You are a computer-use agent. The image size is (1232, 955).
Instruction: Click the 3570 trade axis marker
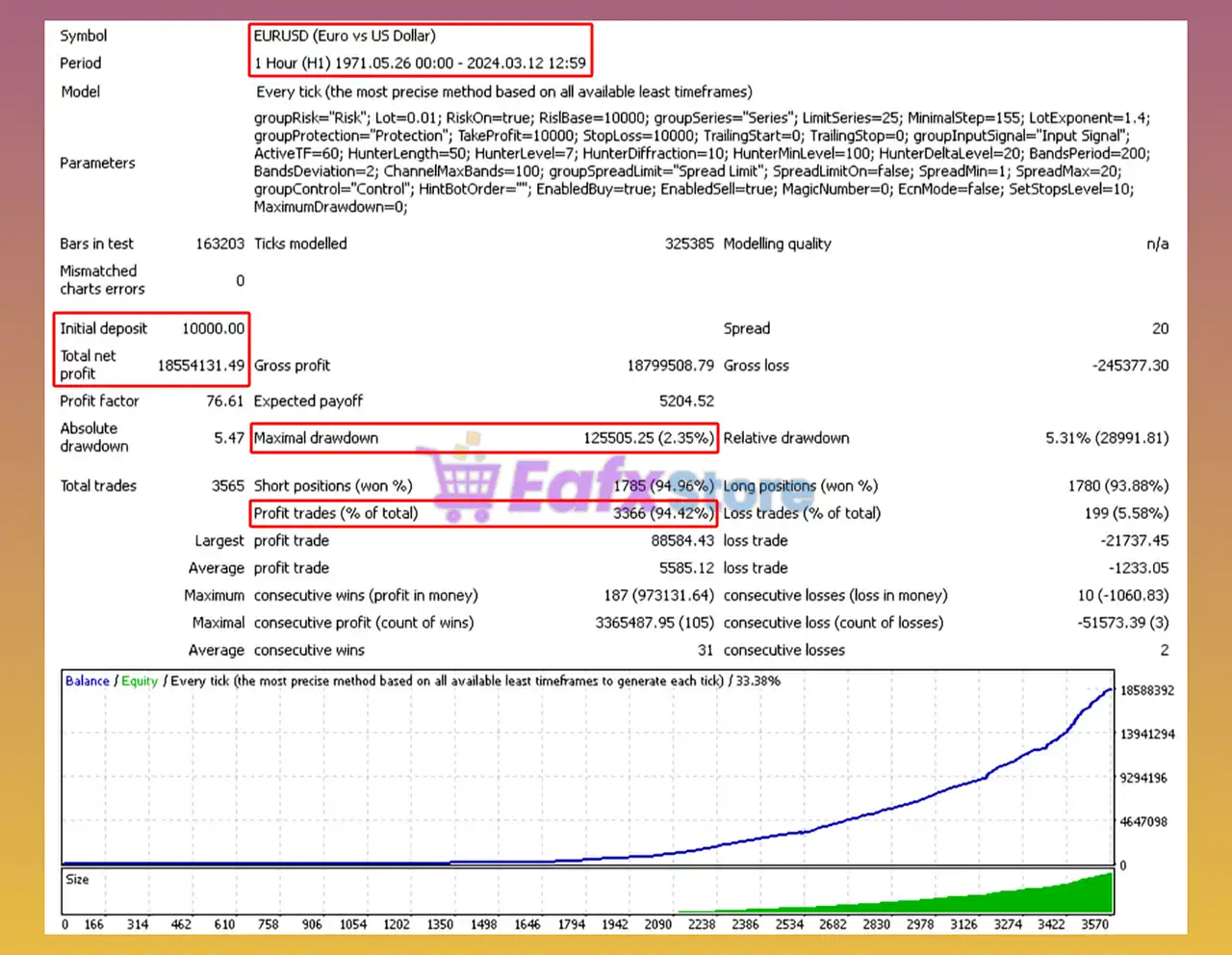1094,924
